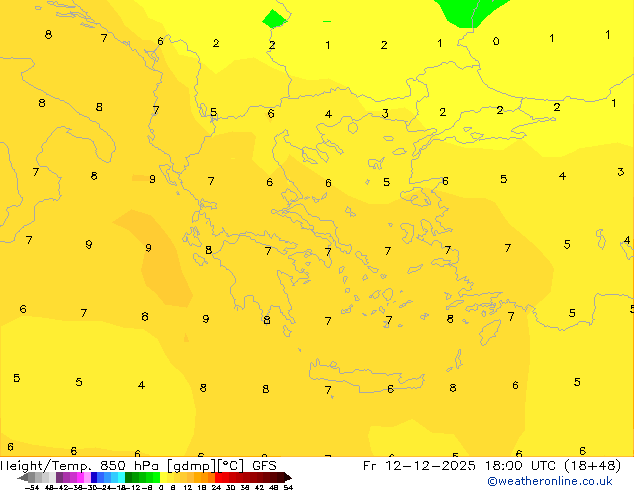
Task: Click the dark blue swatch in the legend
Action: 94,477
